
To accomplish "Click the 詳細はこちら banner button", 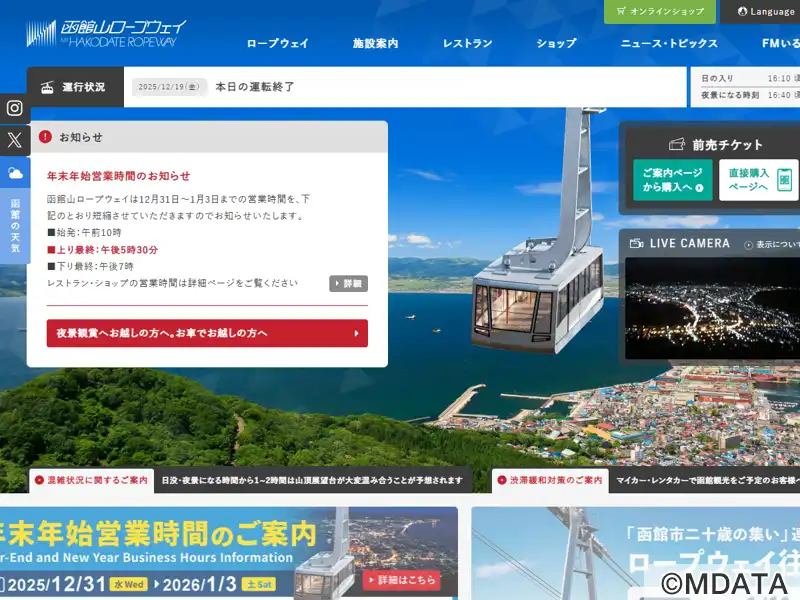I will [402, 580].
